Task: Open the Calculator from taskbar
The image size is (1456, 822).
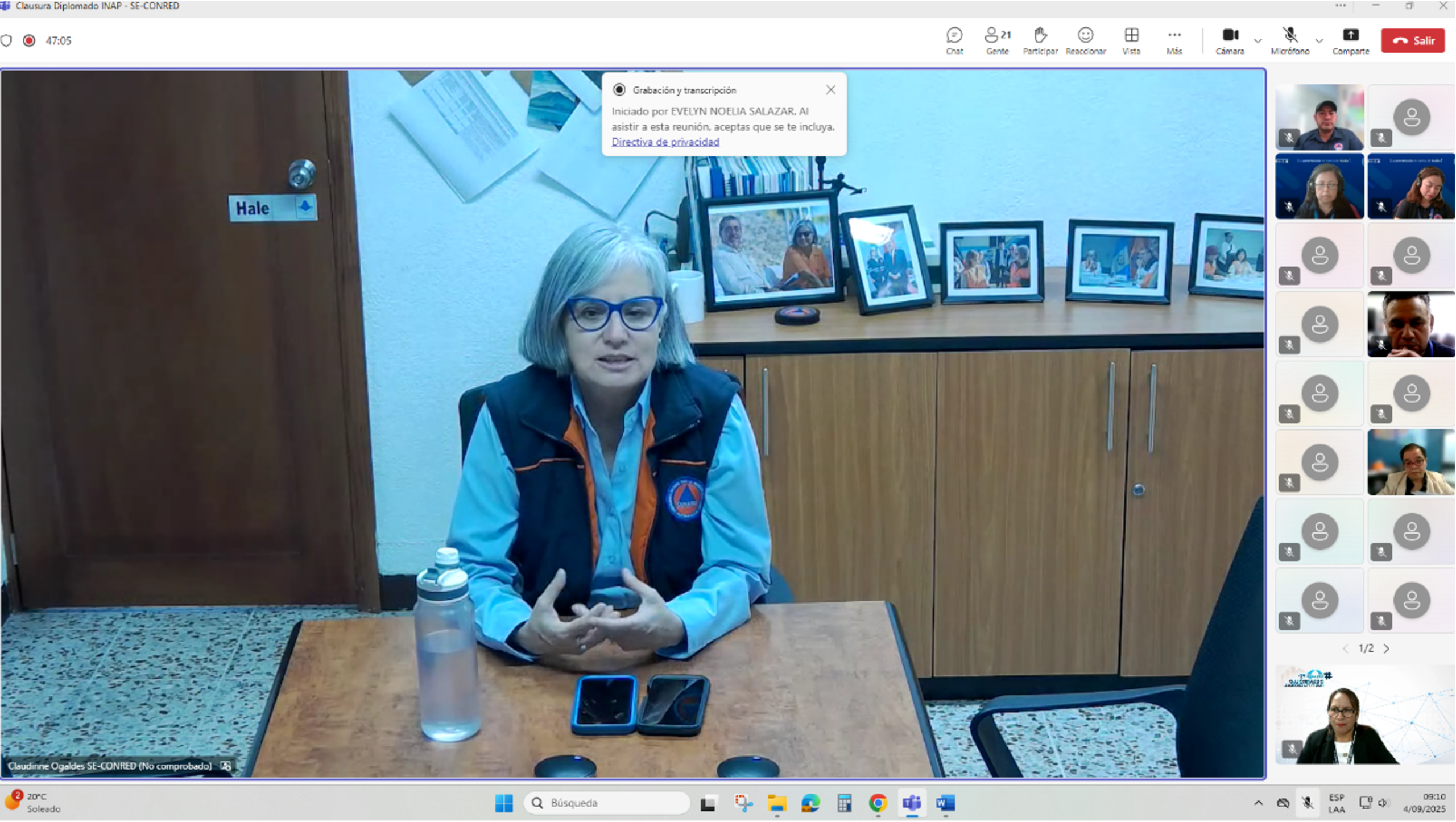Action: pyautogui.click(x=845, y=803)
